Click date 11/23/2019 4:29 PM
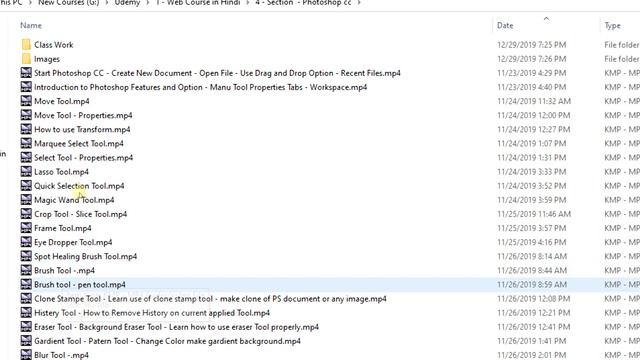 click(x=531, y=73)
